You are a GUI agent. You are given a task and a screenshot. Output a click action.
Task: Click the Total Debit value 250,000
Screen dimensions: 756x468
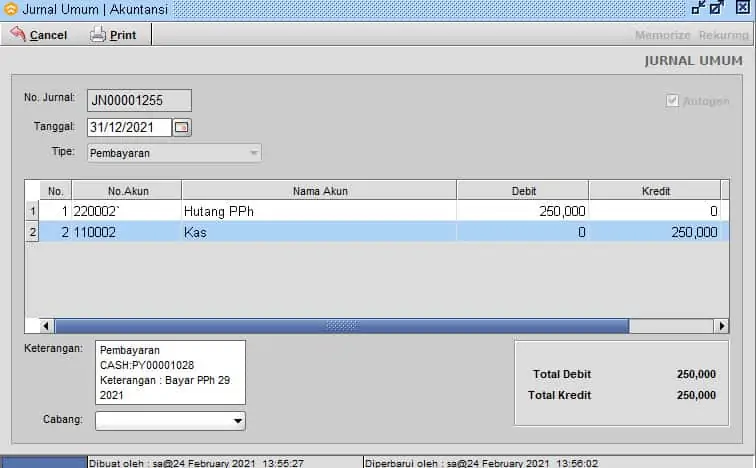click(696, 374)
